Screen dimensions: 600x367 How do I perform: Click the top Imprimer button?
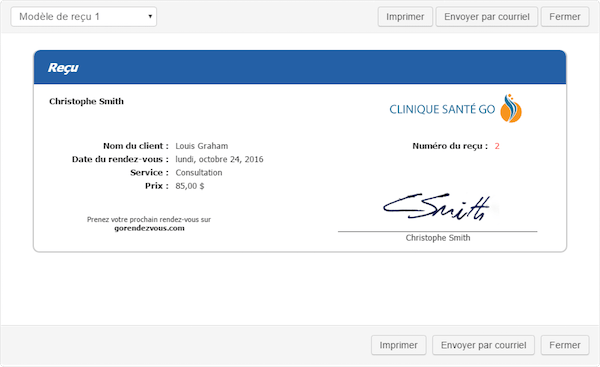[x=405, y=17]
